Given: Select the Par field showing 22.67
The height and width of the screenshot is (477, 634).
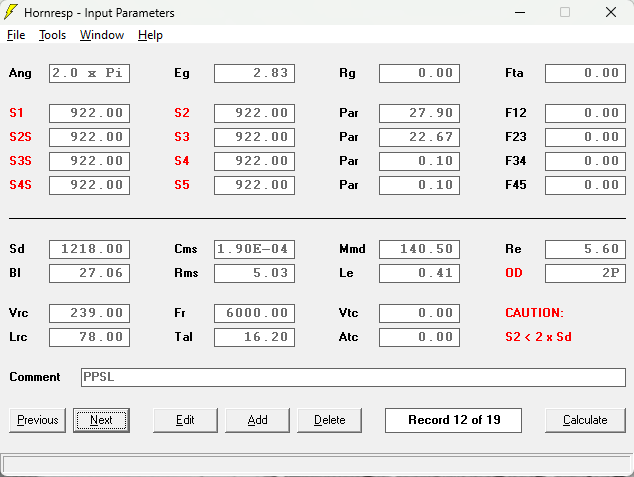Looking at the screenshot, I should coord(419,137).
